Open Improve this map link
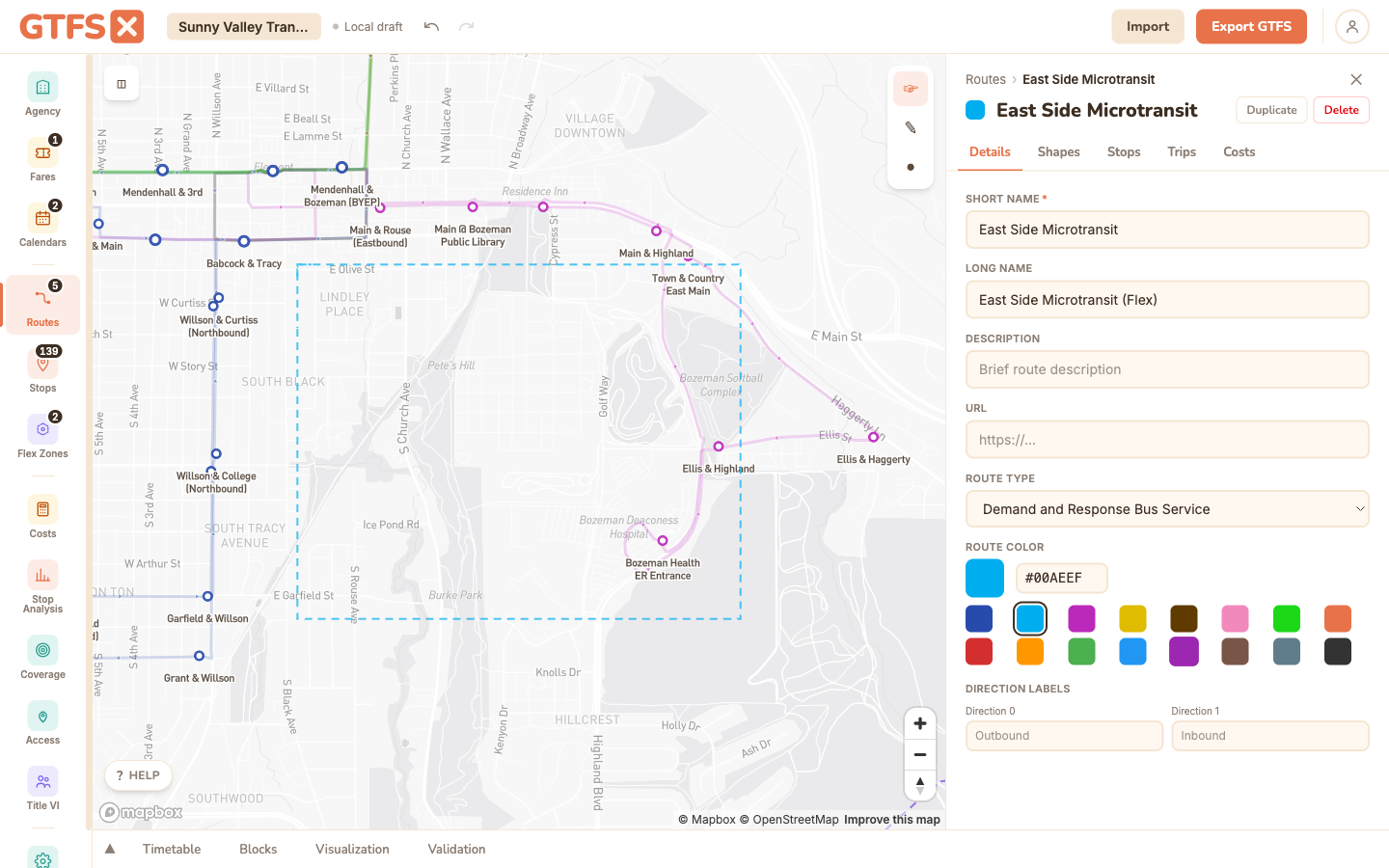 [891, 820]
